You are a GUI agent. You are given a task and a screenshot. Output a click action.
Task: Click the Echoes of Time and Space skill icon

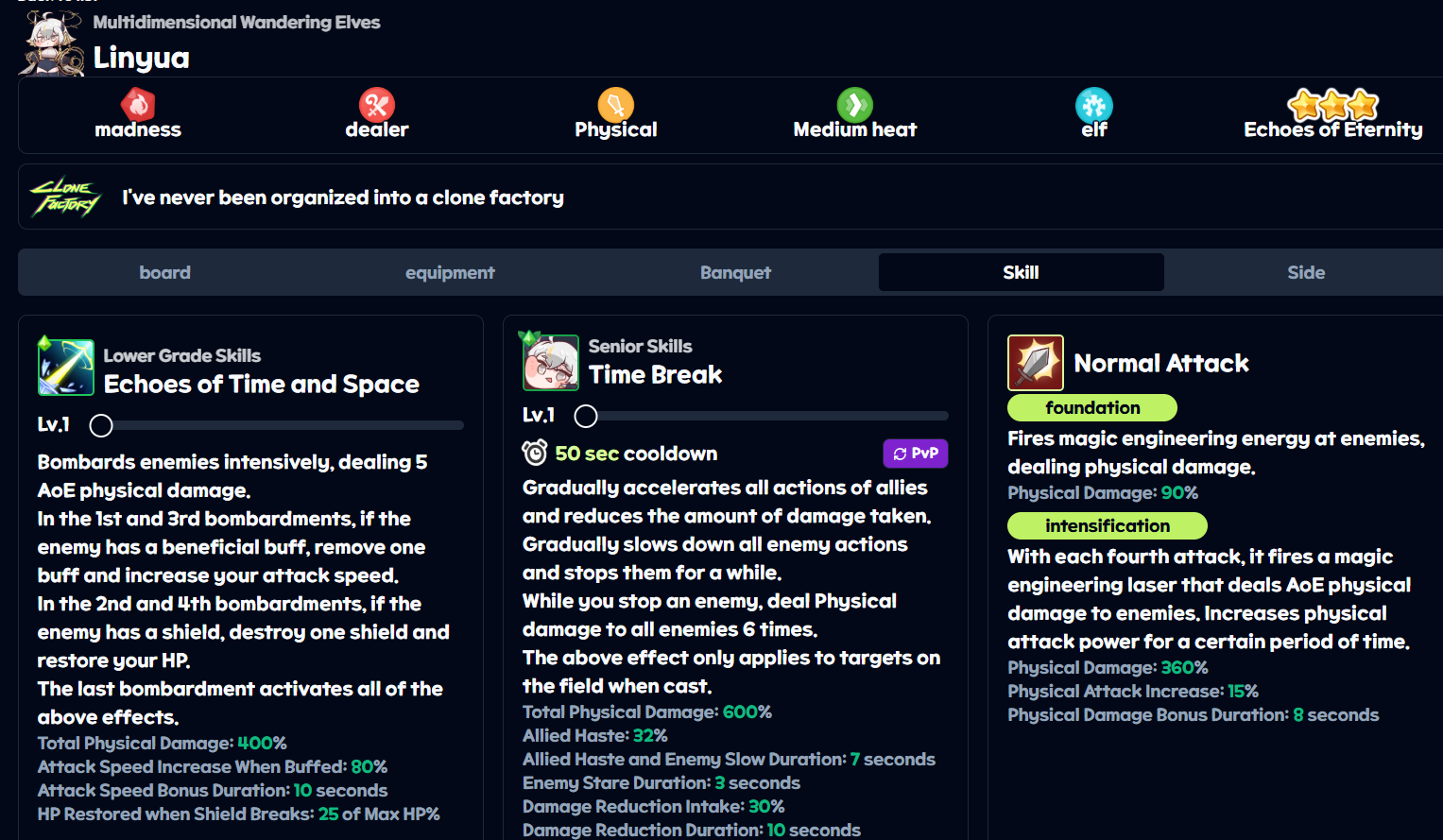click(x=66, y=367)
